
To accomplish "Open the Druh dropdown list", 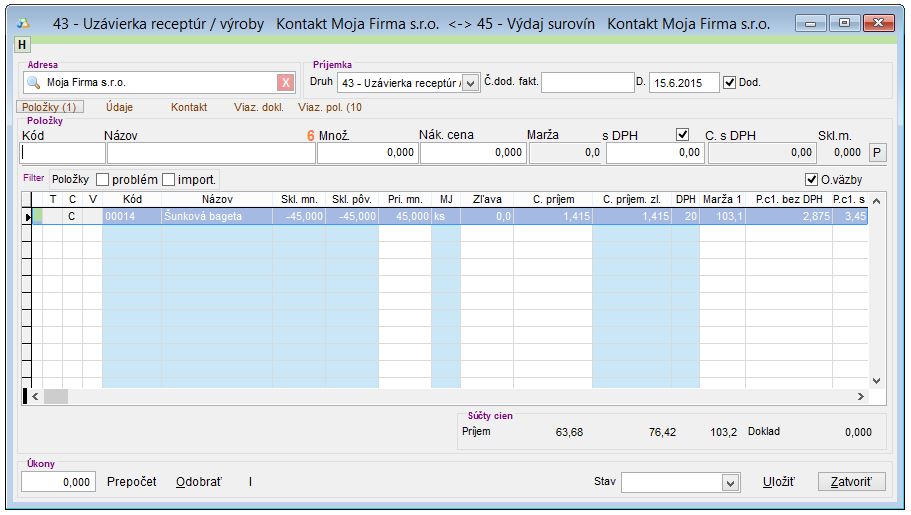I will (472, 83).
